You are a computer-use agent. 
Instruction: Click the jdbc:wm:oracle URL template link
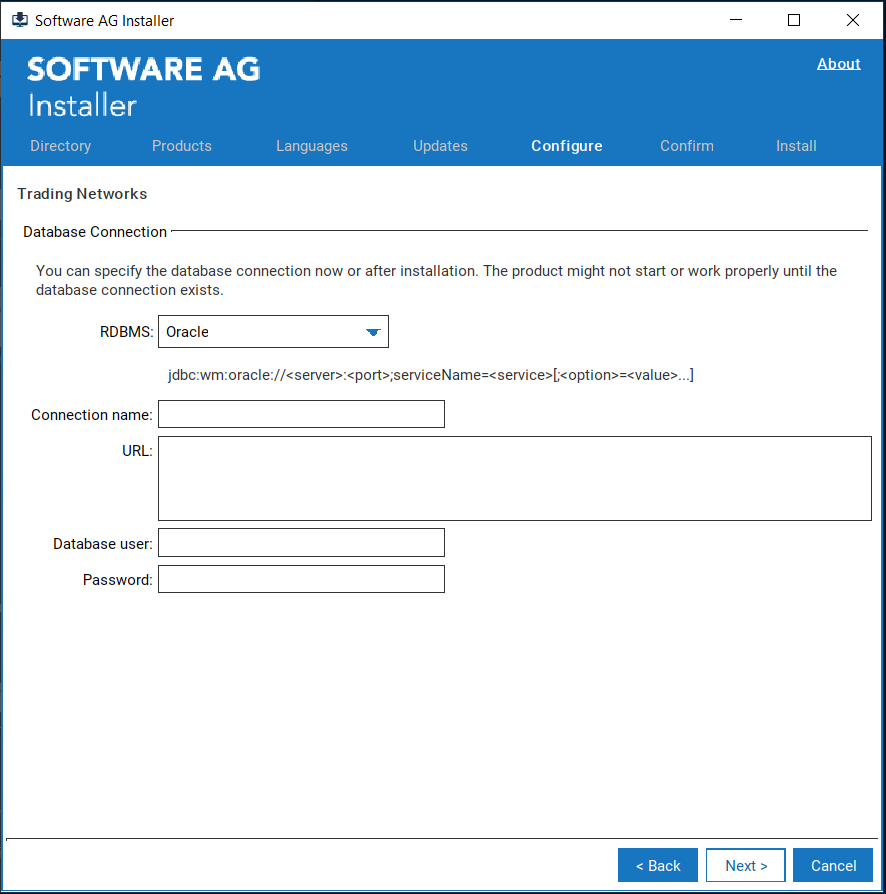point(429,374)
